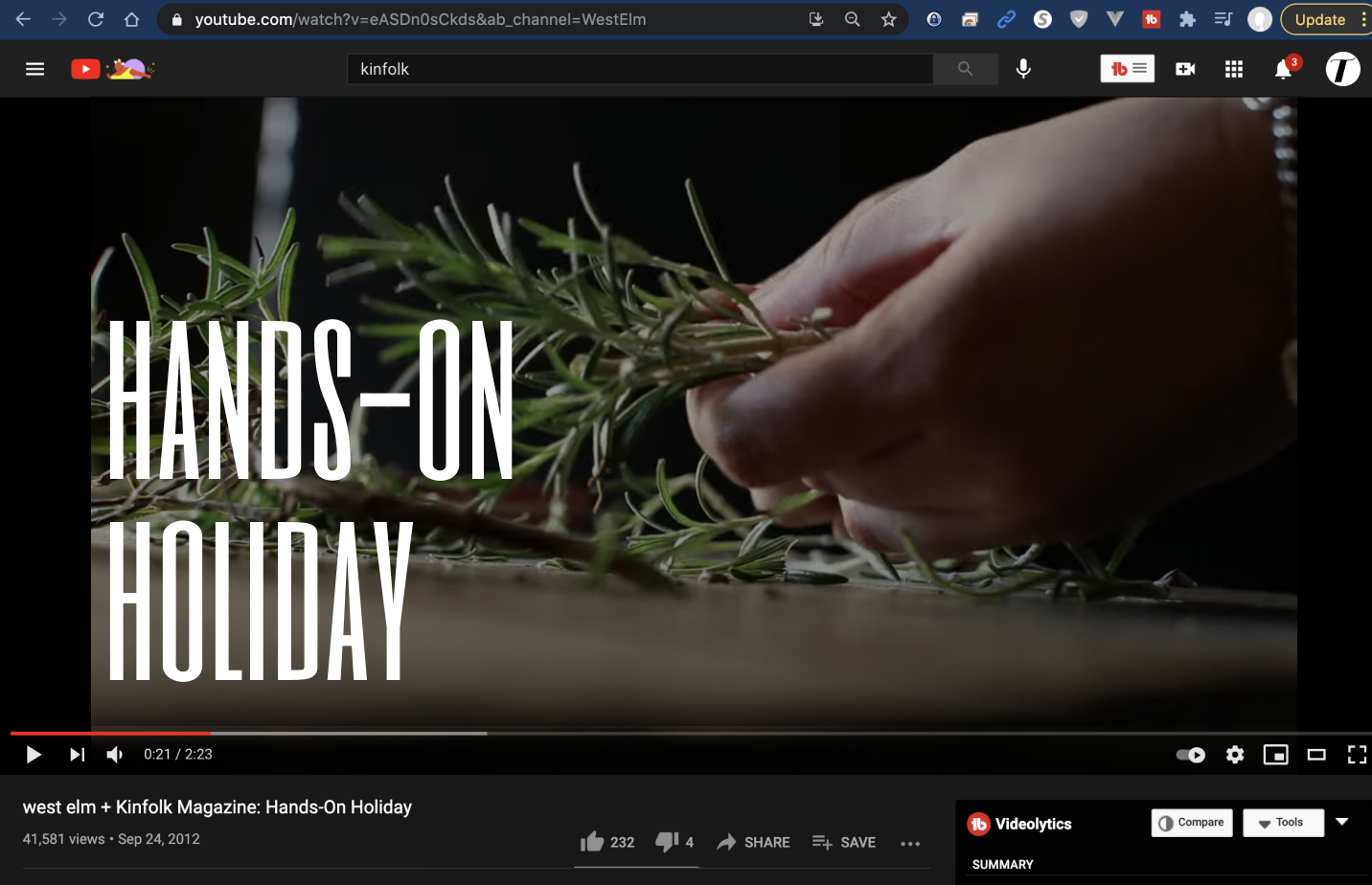Click the V-shaped extension icon
Screen dimensions: 1372x885
tap(1114, 19)
